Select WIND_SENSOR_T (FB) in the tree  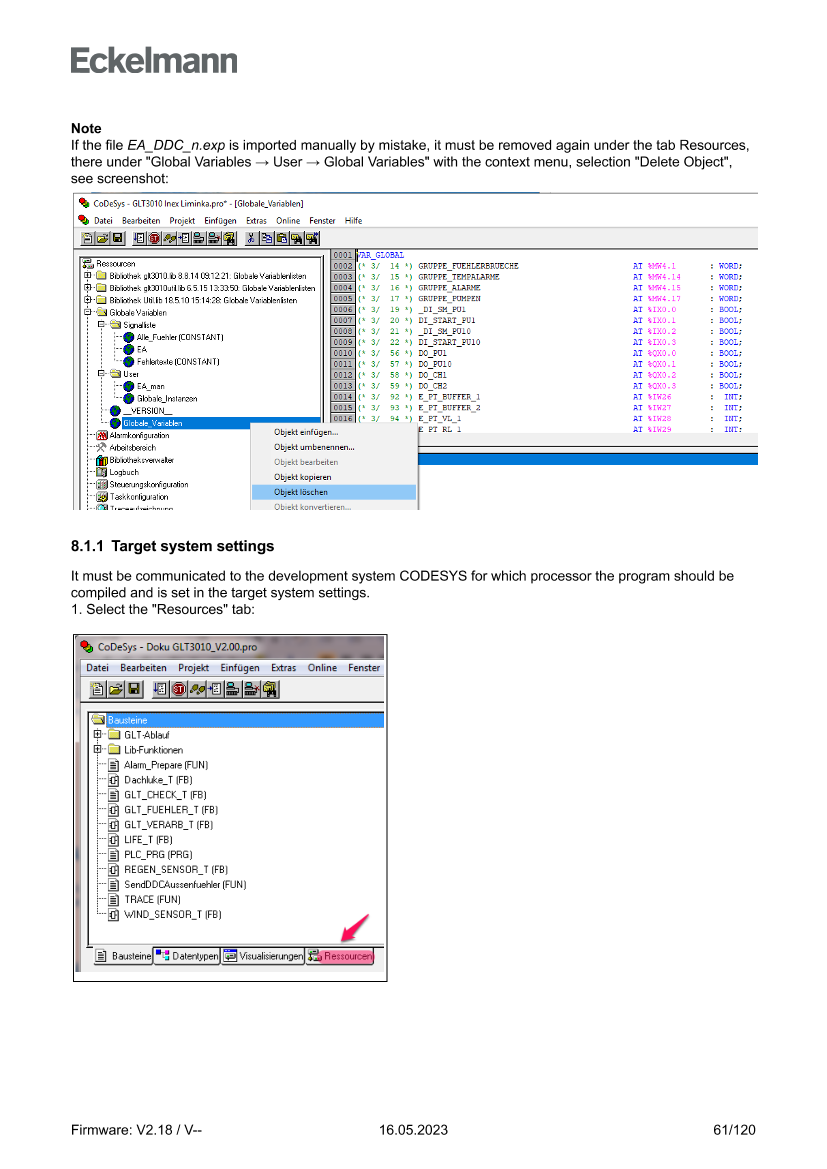[x=172, y=915]
